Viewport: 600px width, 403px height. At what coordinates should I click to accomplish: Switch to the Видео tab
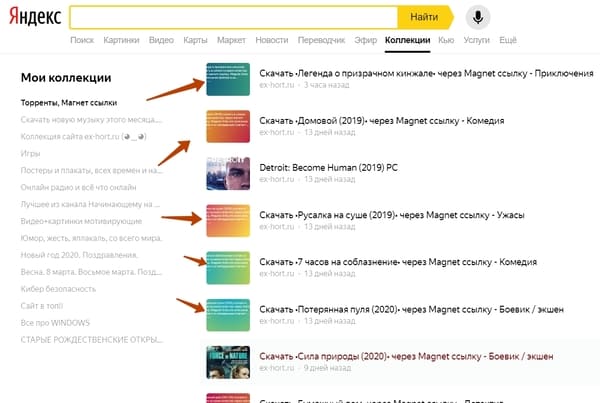161,40
